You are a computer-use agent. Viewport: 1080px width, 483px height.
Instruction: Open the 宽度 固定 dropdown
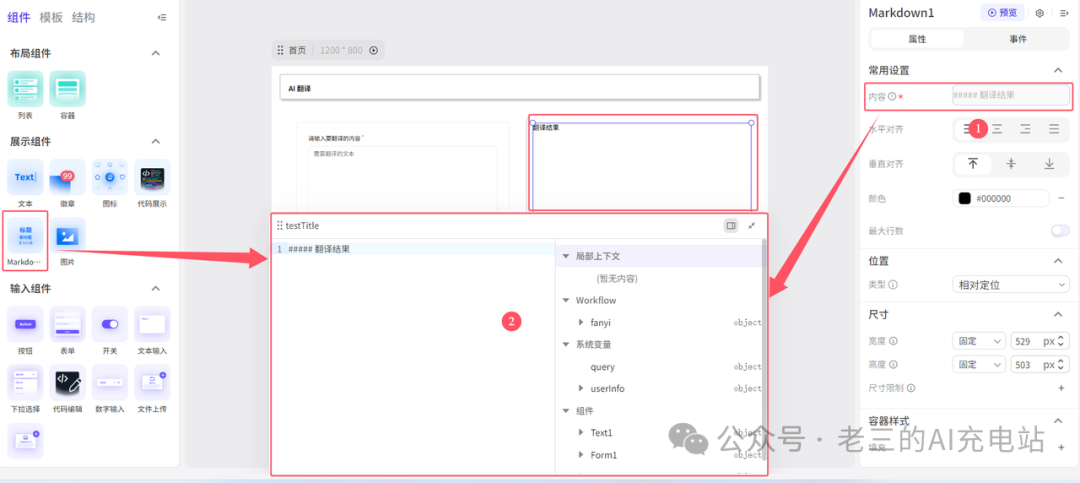979,341
